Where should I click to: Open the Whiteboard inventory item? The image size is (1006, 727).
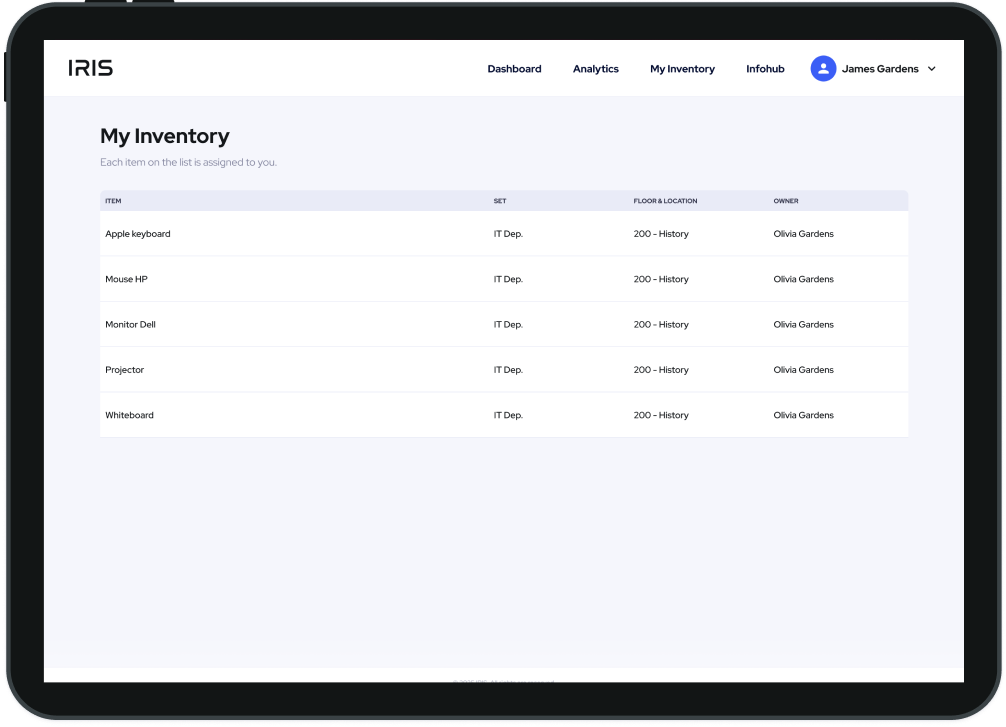pyautogui.click(x=130, y=414)
